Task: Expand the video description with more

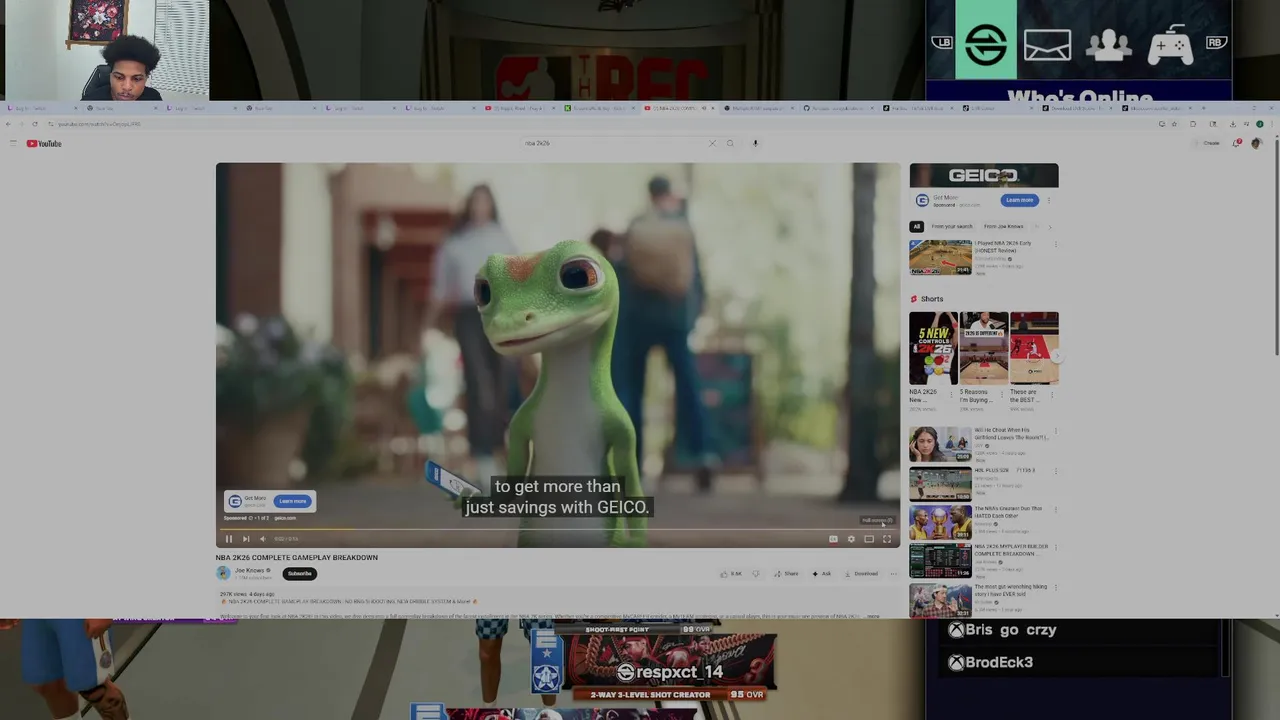Action: click(x=873, y=616)
